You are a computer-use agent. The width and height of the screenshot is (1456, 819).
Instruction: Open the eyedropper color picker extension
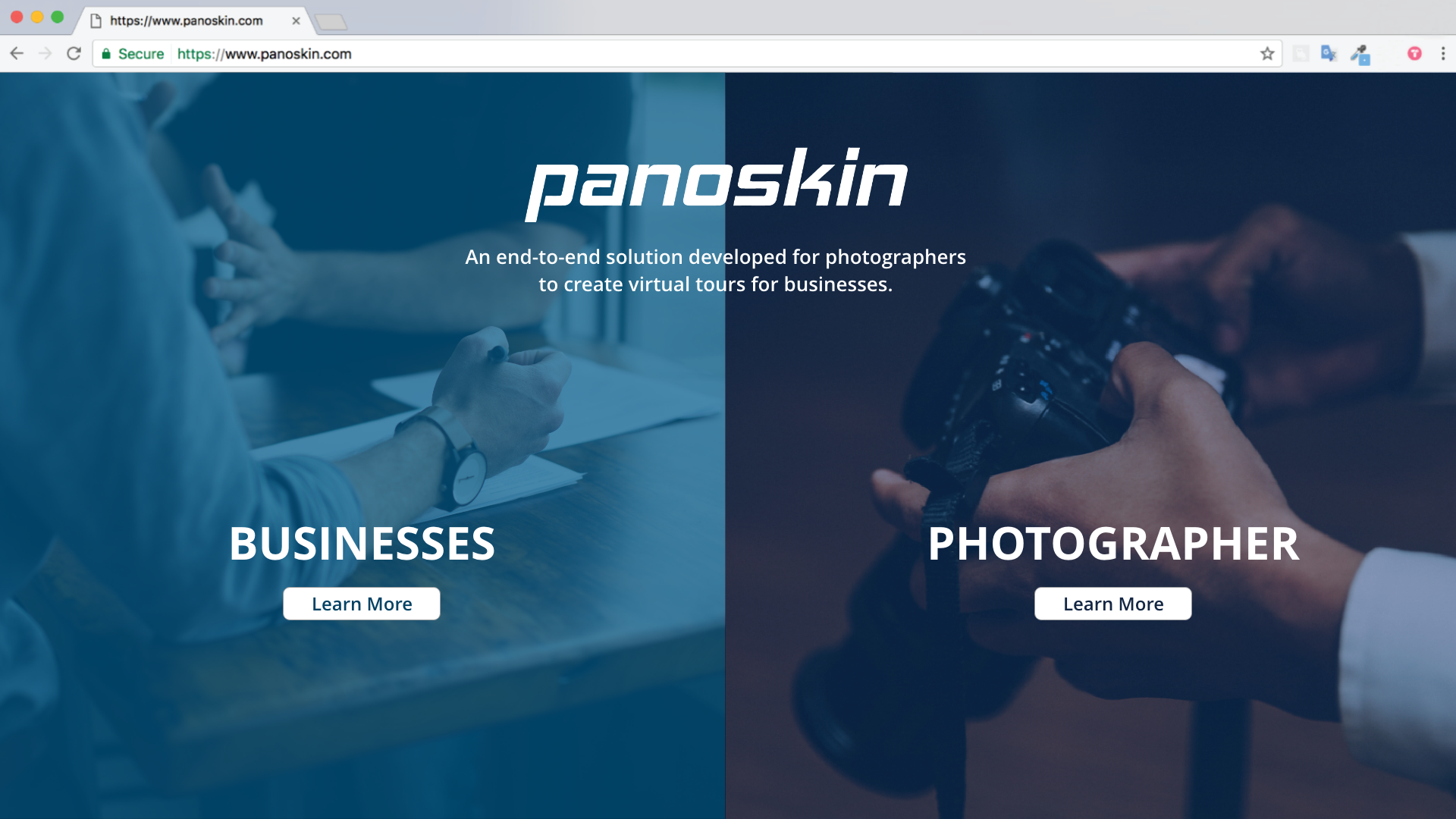(x=1360, y=55)
